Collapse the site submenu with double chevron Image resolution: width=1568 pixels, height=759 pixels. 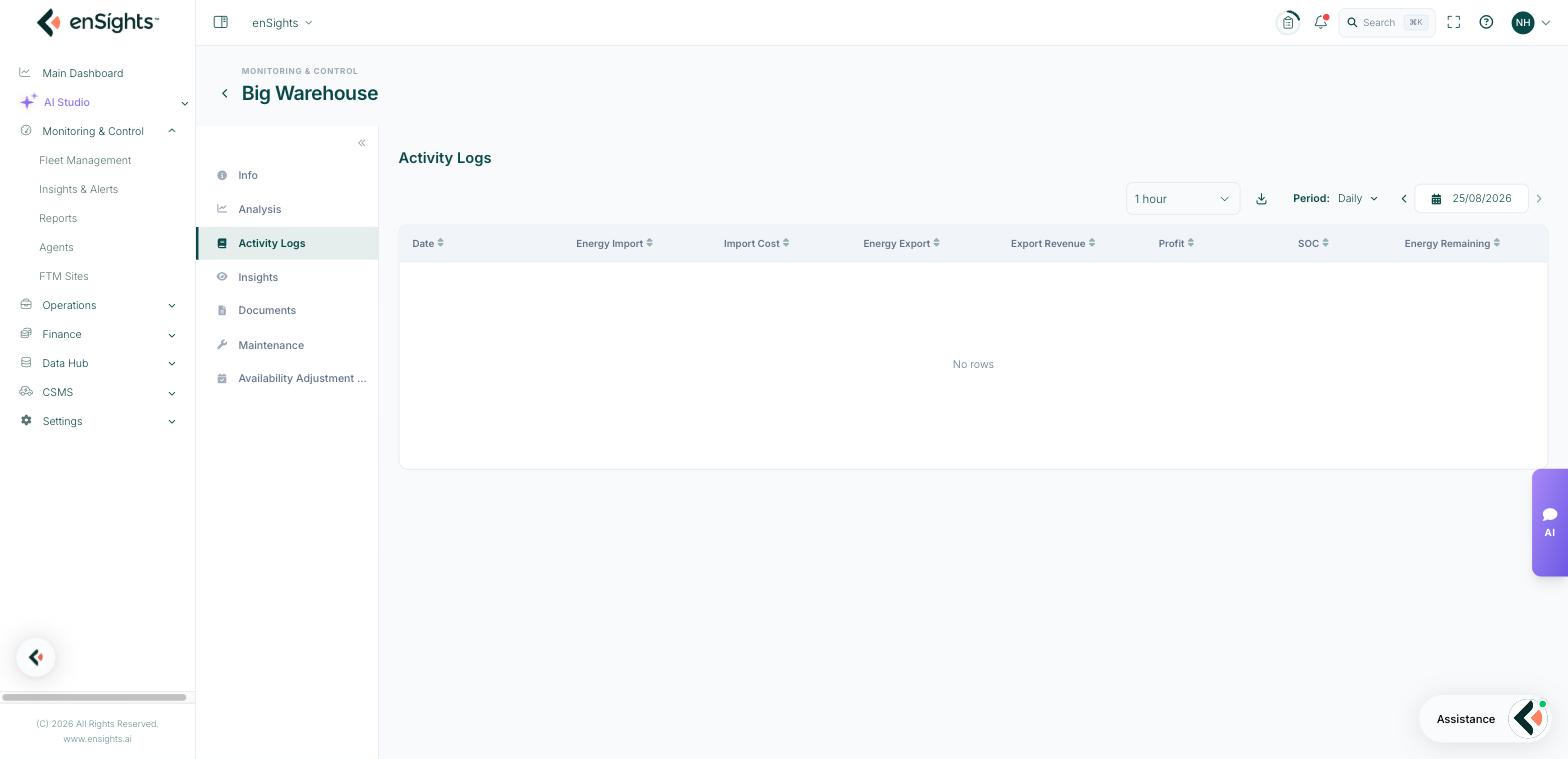pyautogui.click(x=362, y=143)
